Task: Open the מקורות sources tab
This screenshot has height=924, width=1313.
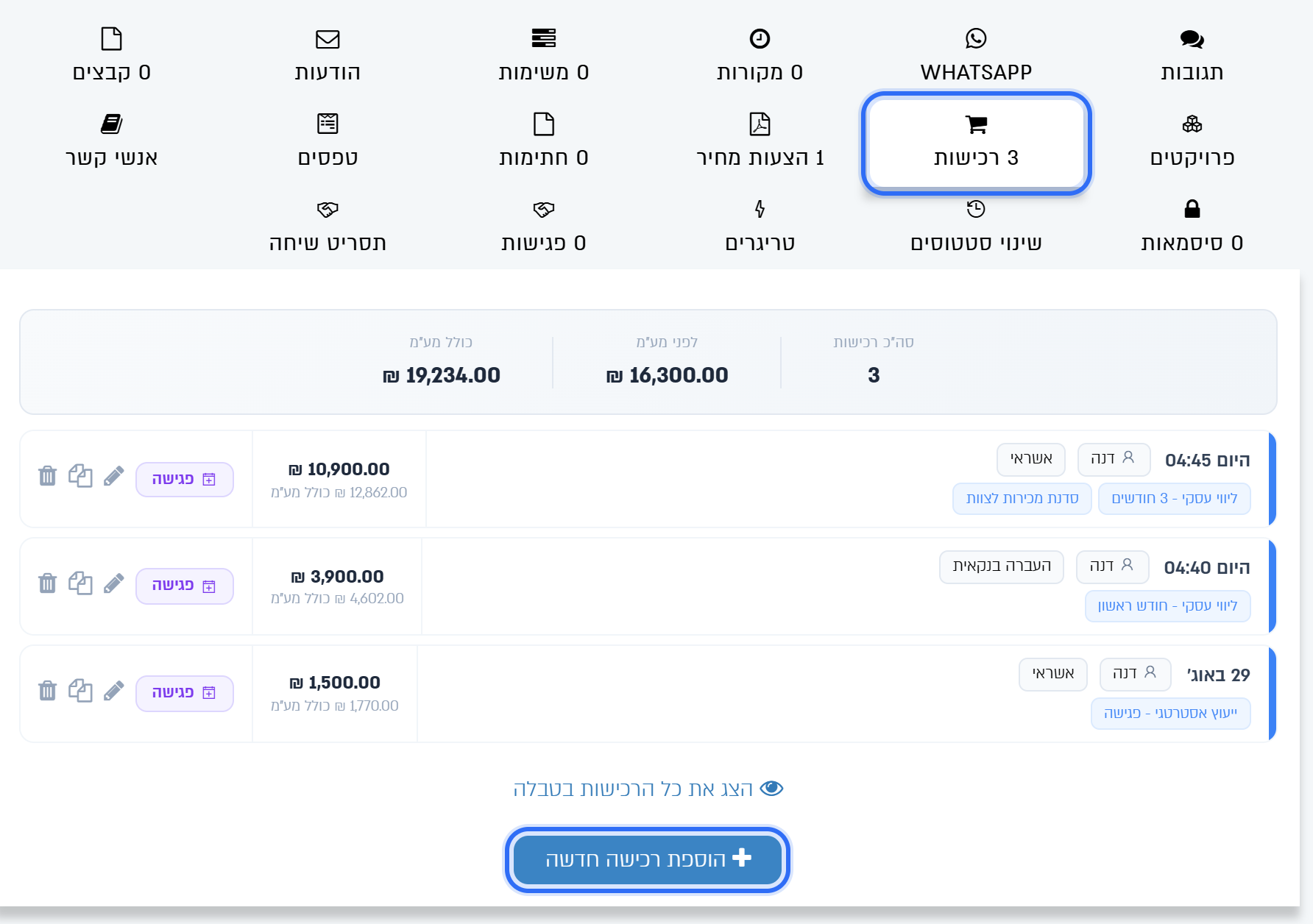Action: (x=760, y=55)
